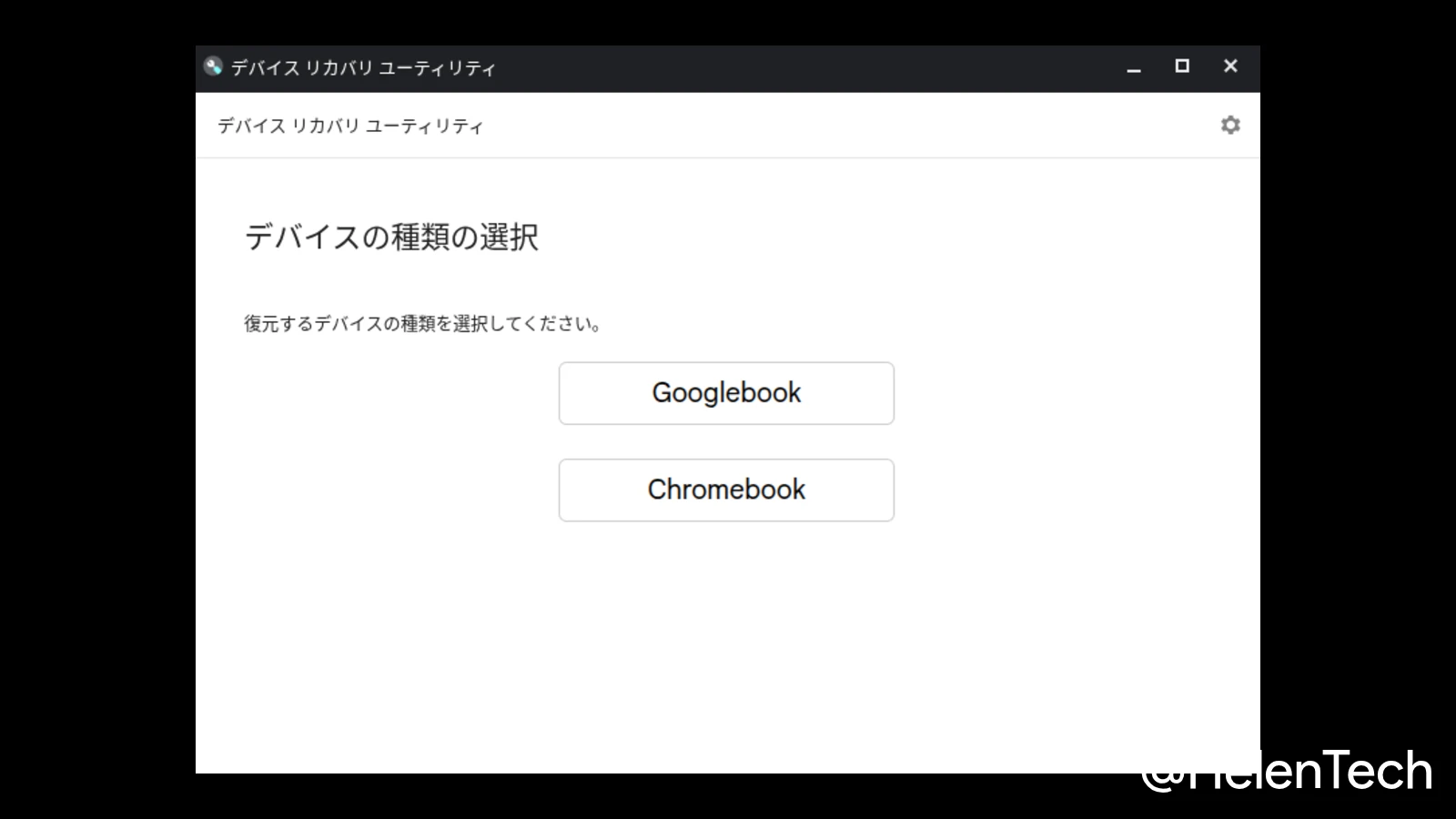Maximize the recovery utility window
This screenshot has width=1456, height=819.
click(1182, 66)
